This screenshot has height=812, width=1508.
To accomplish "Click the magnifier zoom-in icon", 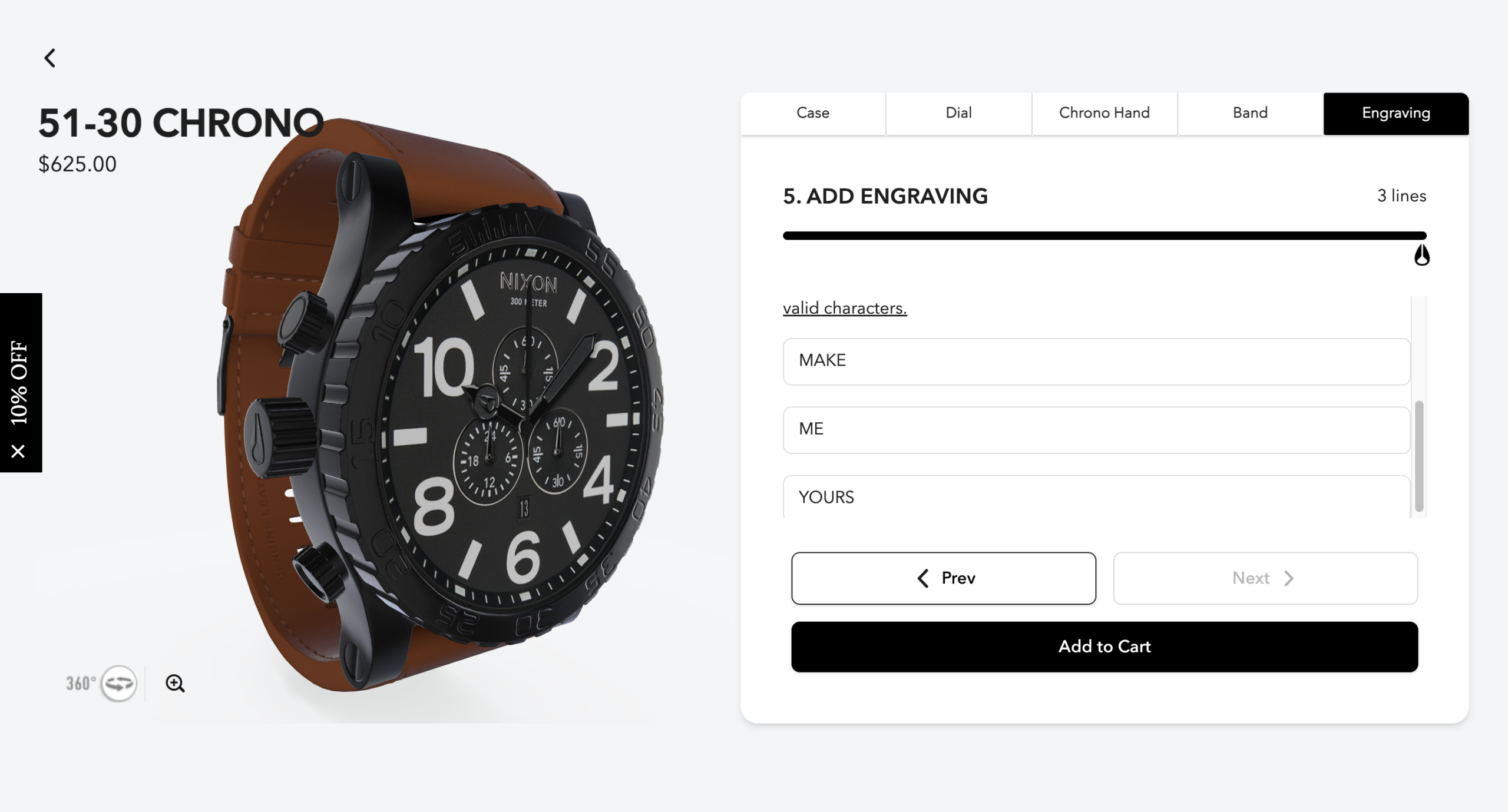I will pos(175,683).
